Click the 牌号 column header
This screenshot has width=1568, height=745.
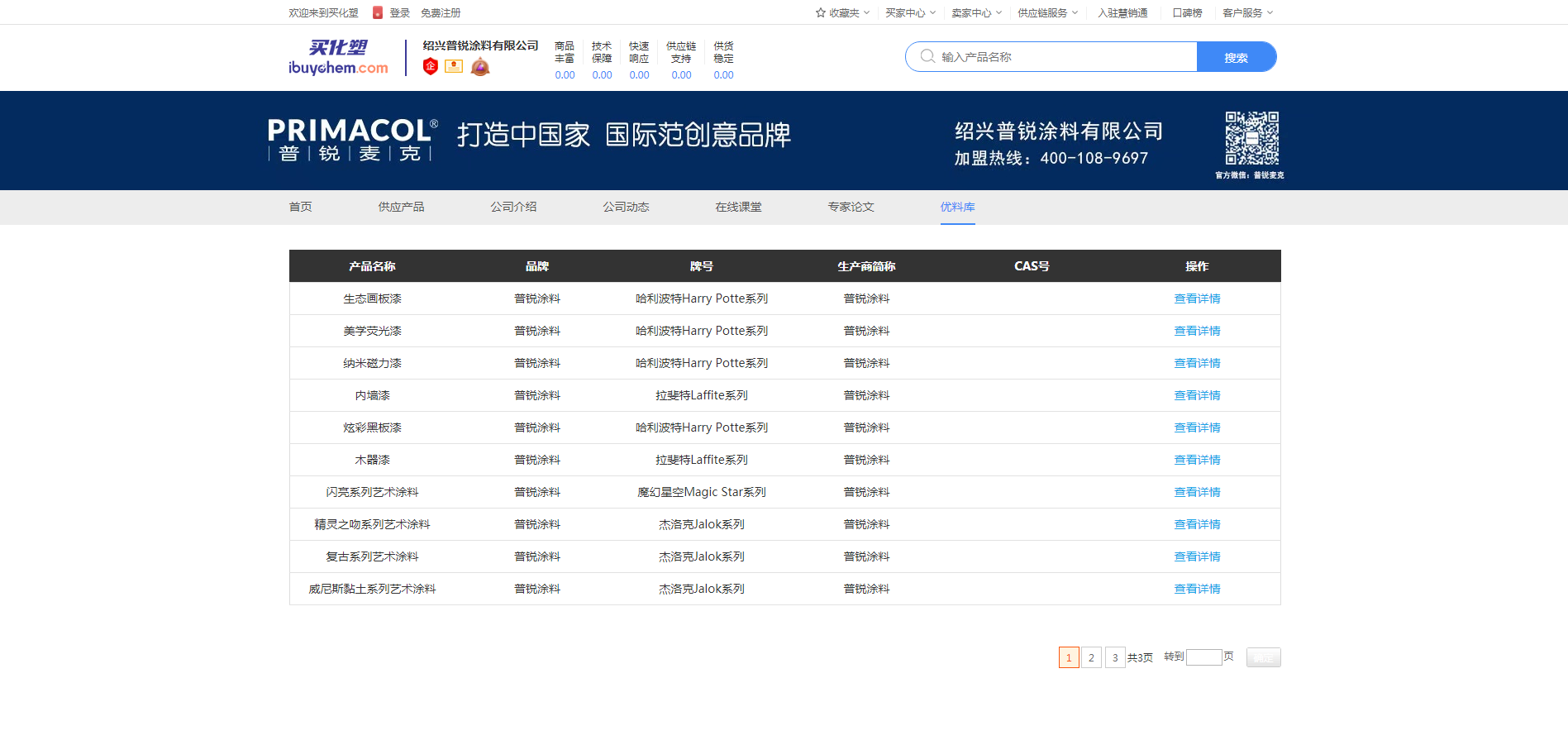tap(702, 266)
